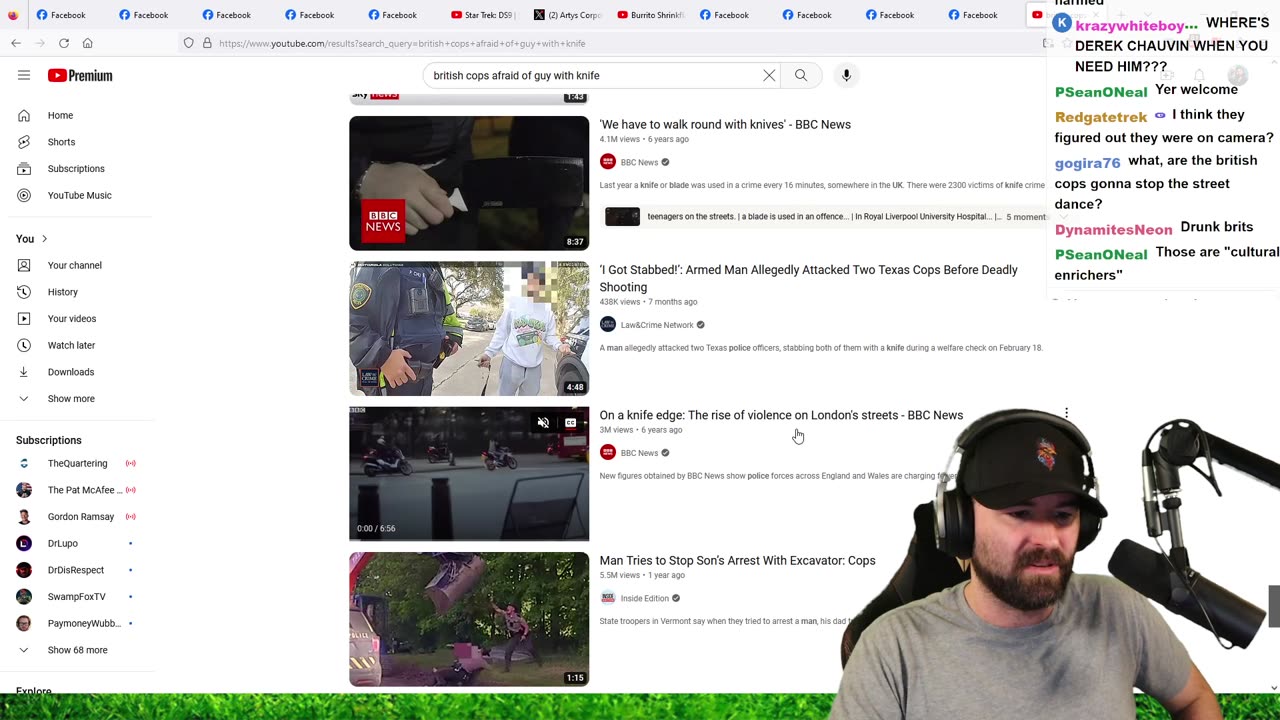Open 'On a knife edge' BBC video title
Screen dimensions: 1280x720
(781, 415)
